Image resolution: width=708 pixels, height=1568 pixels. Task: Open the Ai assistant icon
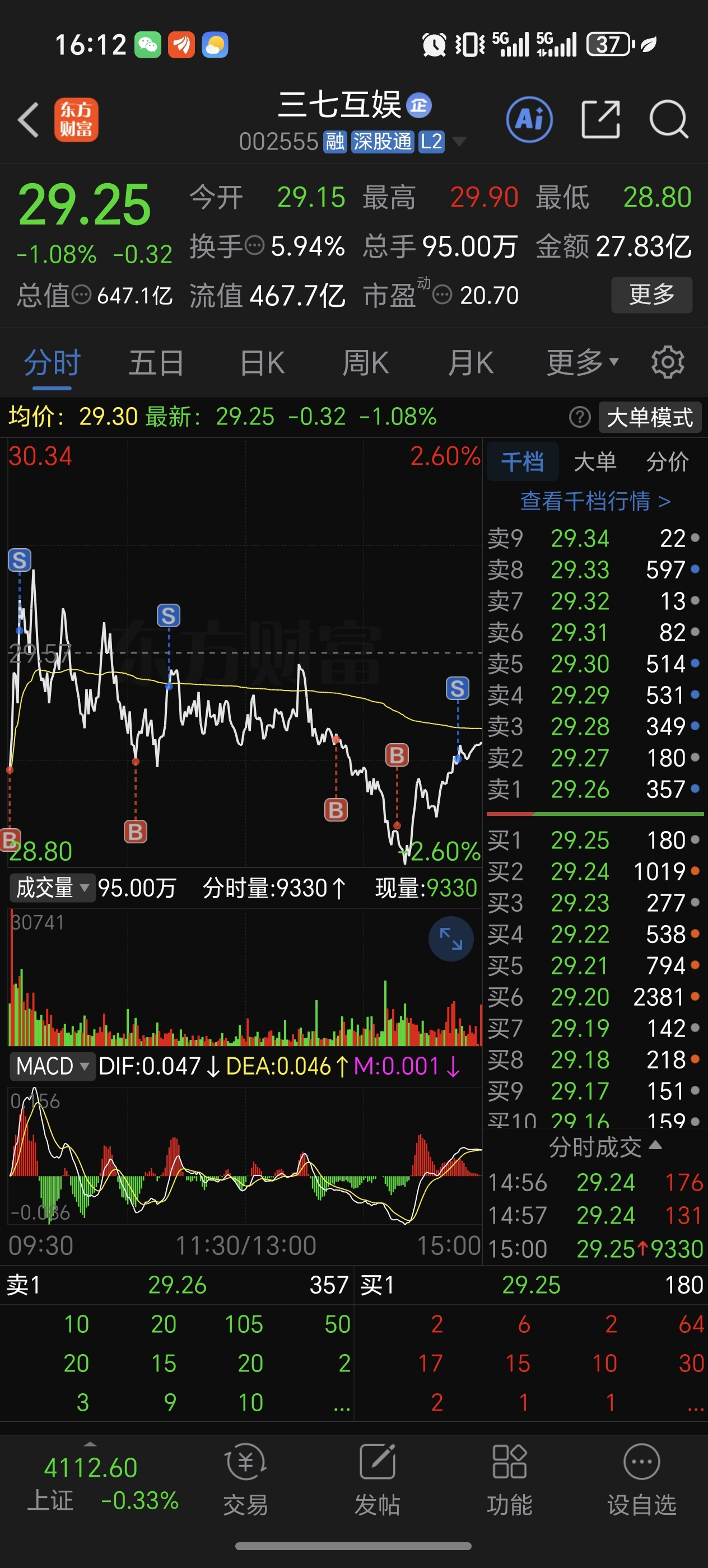pyautogui.click(x=529, y=119)
